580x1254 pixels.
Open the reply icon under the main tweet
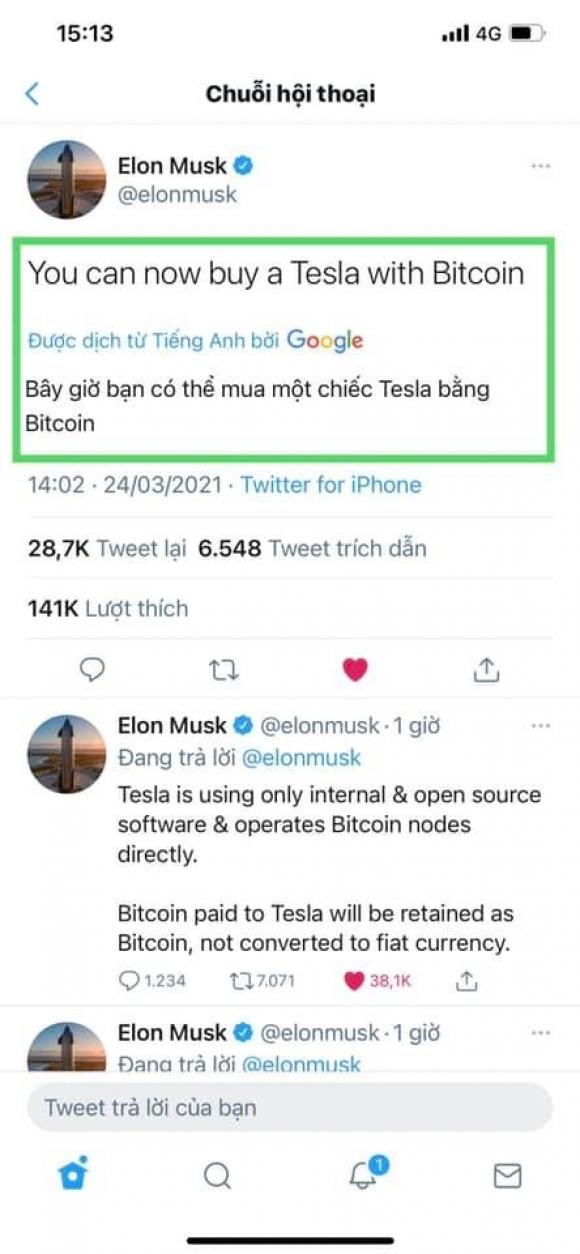92,668
